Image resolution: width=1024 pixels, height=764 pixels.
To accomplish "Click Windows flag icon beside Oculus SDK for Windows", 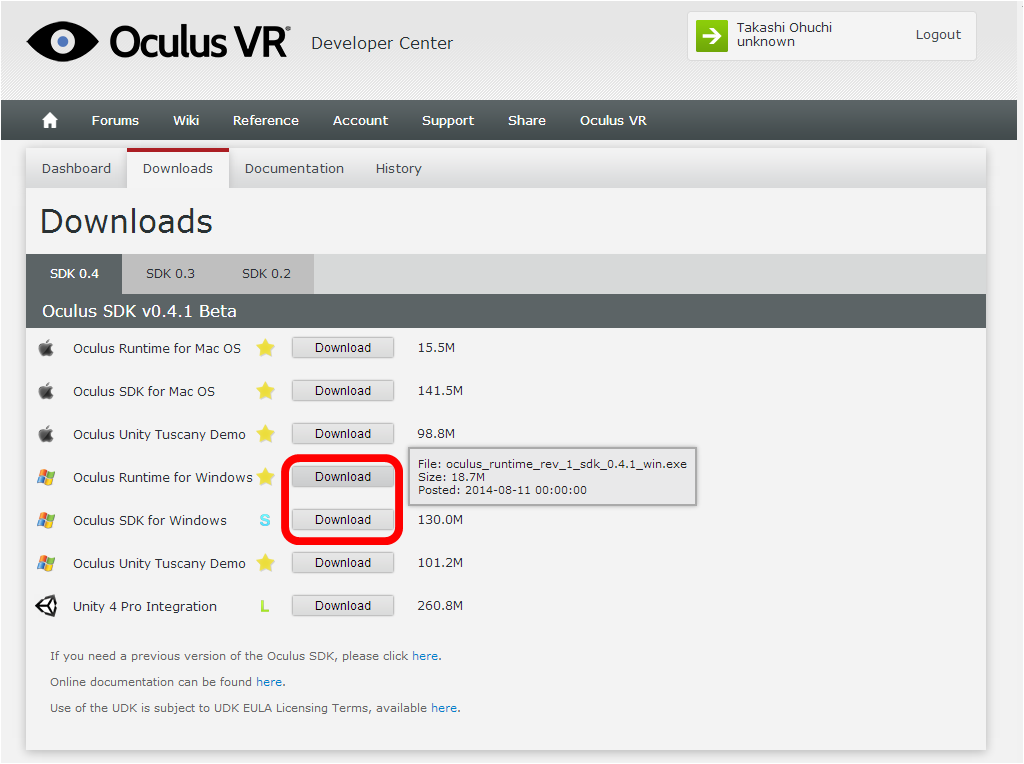I will 46,520.
